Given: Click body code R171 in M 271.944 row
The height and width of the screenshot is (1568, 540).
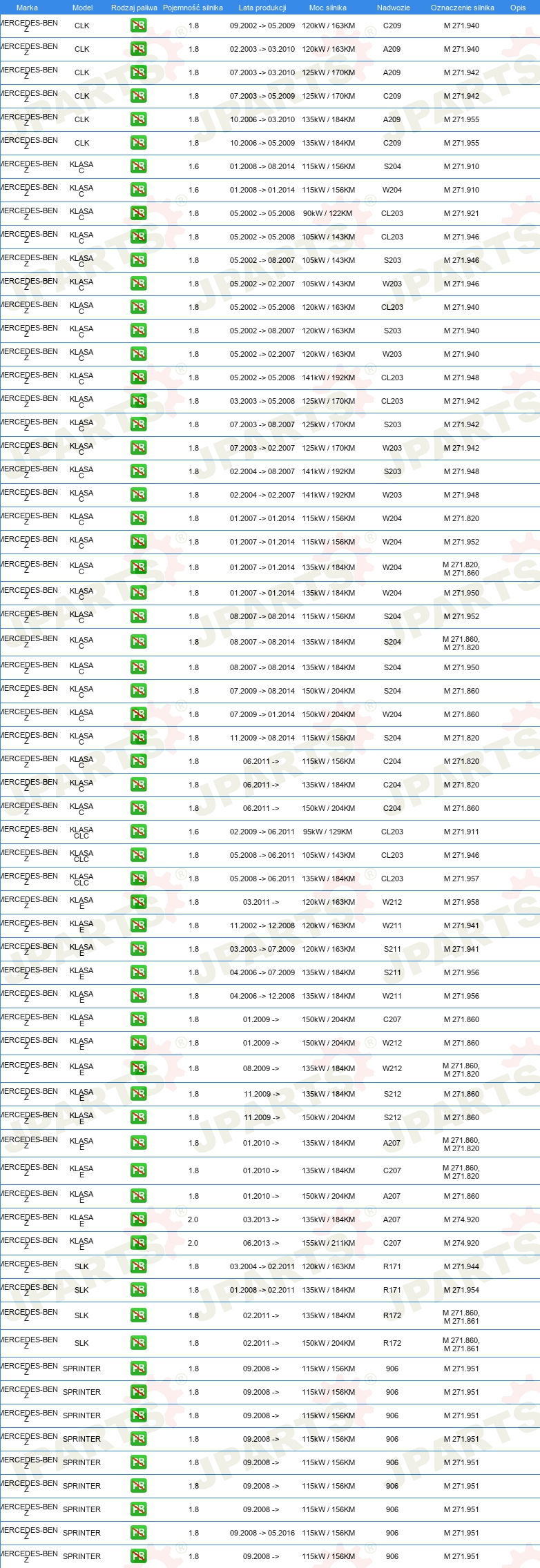Looking at the screenshot, I should click(x=392, y=1266).
